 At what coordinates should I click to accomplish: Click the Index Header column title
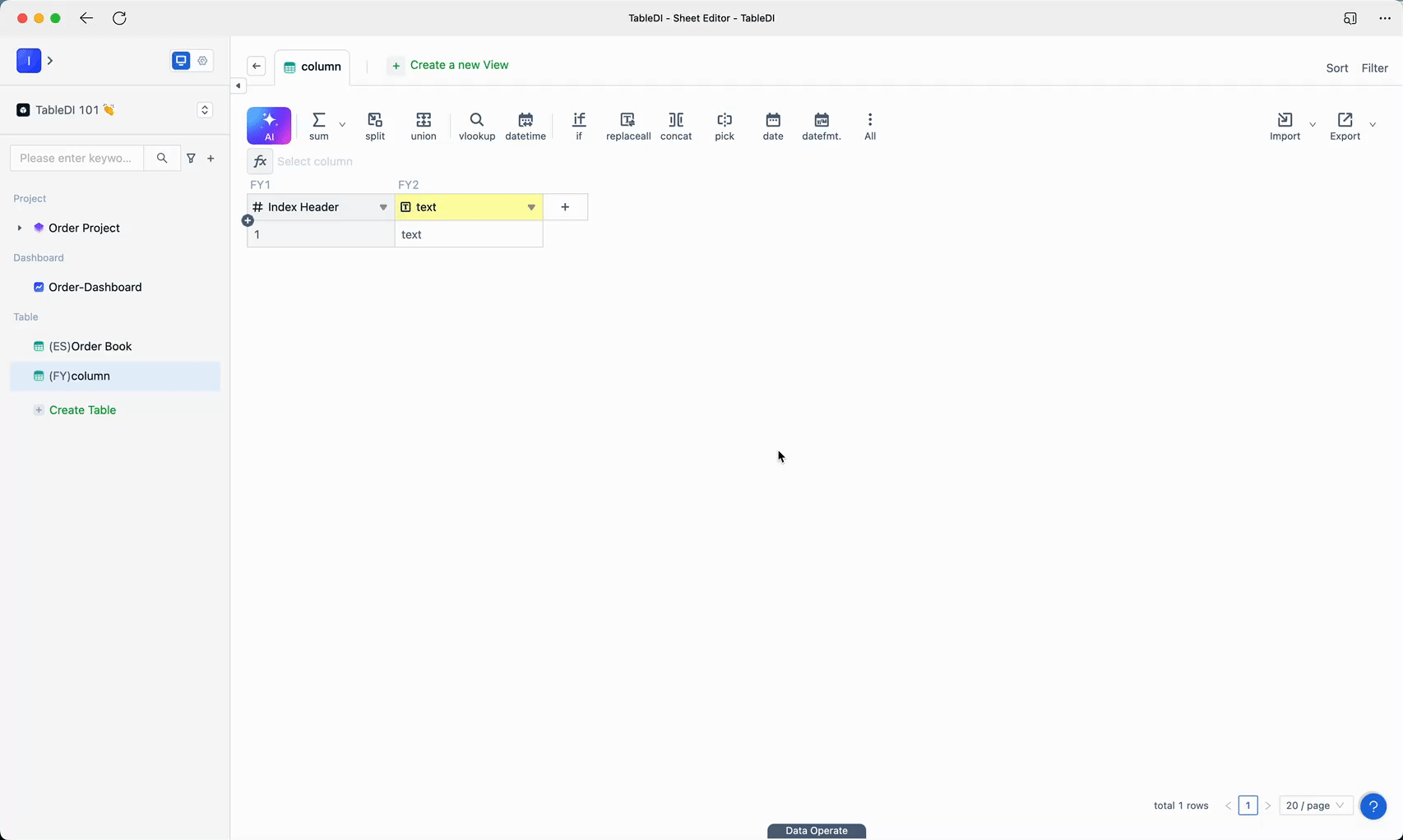tap(303, 207)
